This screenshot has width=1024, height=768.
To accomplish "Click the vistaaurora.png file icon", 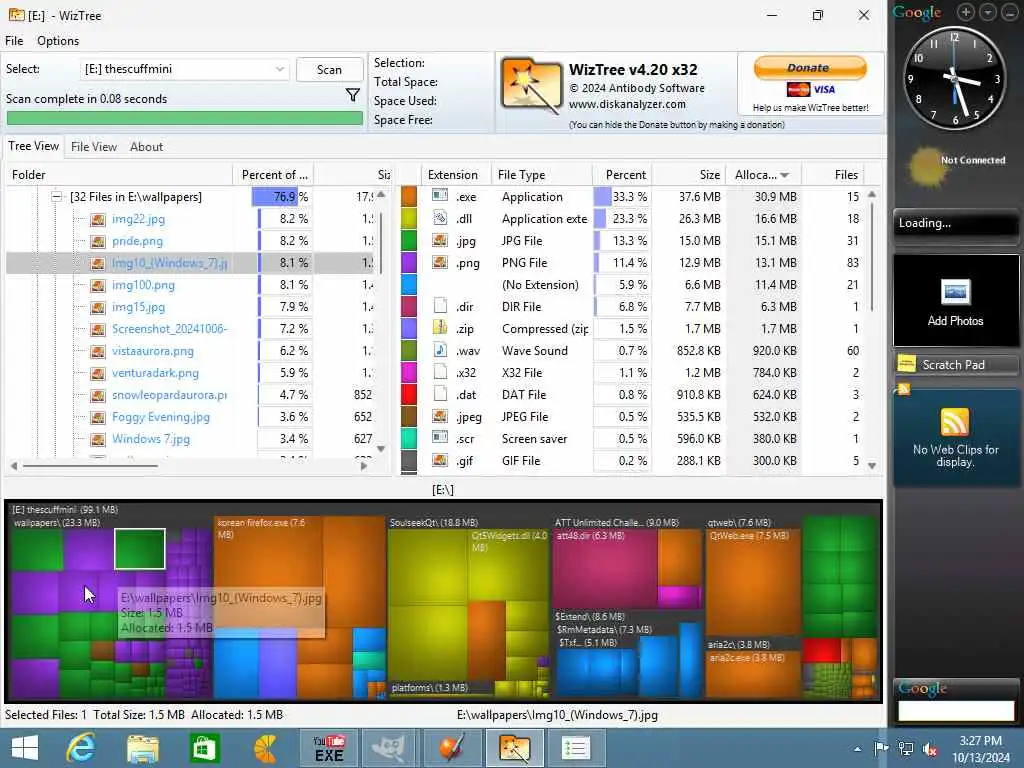I will click(98, 351).
